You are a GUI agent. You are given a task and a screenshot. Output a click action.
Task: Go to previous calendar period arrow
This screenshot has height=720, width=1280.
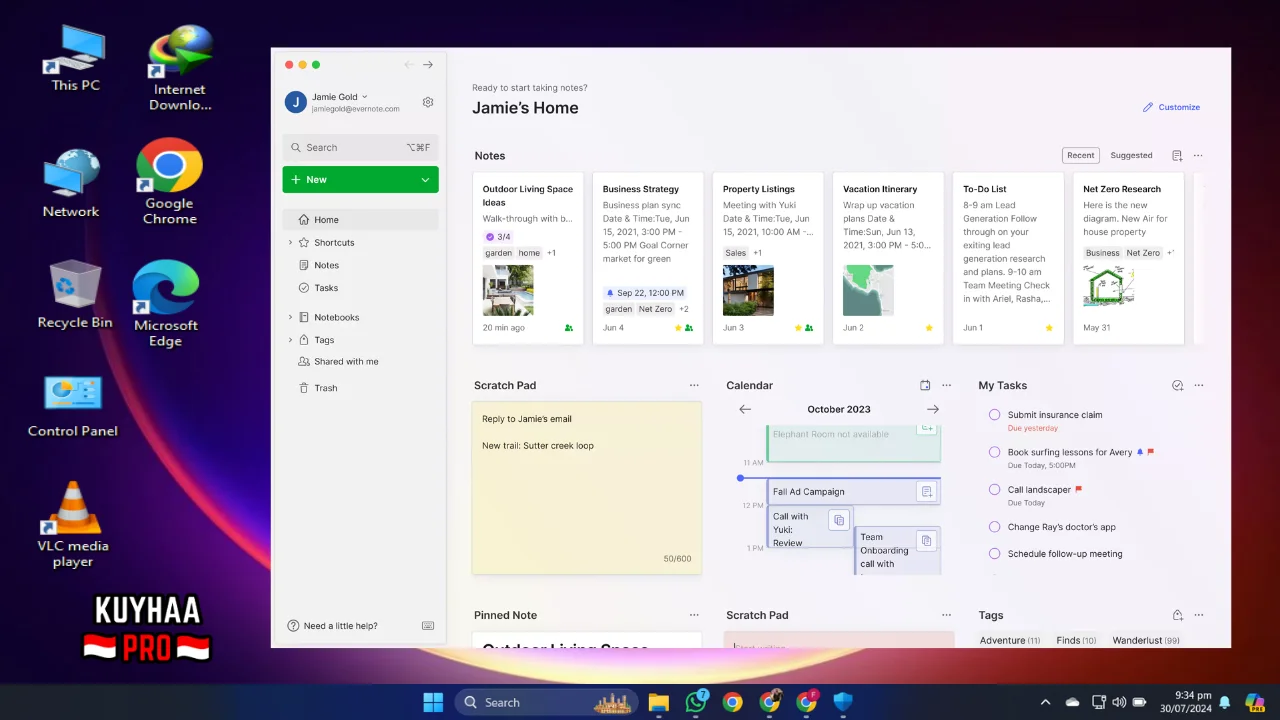745,409
